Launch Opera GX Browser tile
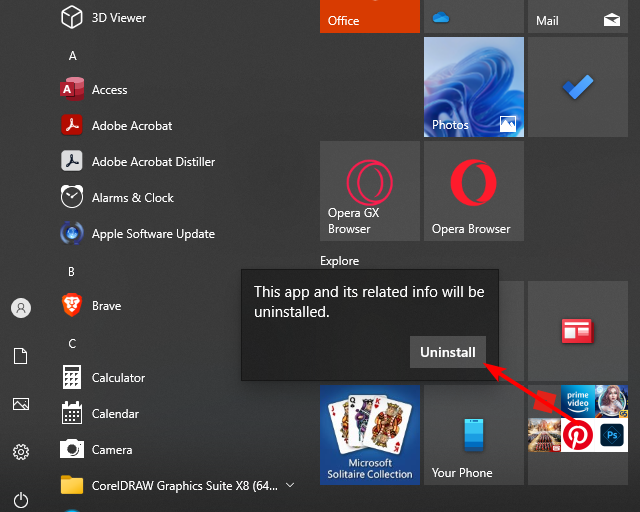640x512 pixels. tap(370, 191)
